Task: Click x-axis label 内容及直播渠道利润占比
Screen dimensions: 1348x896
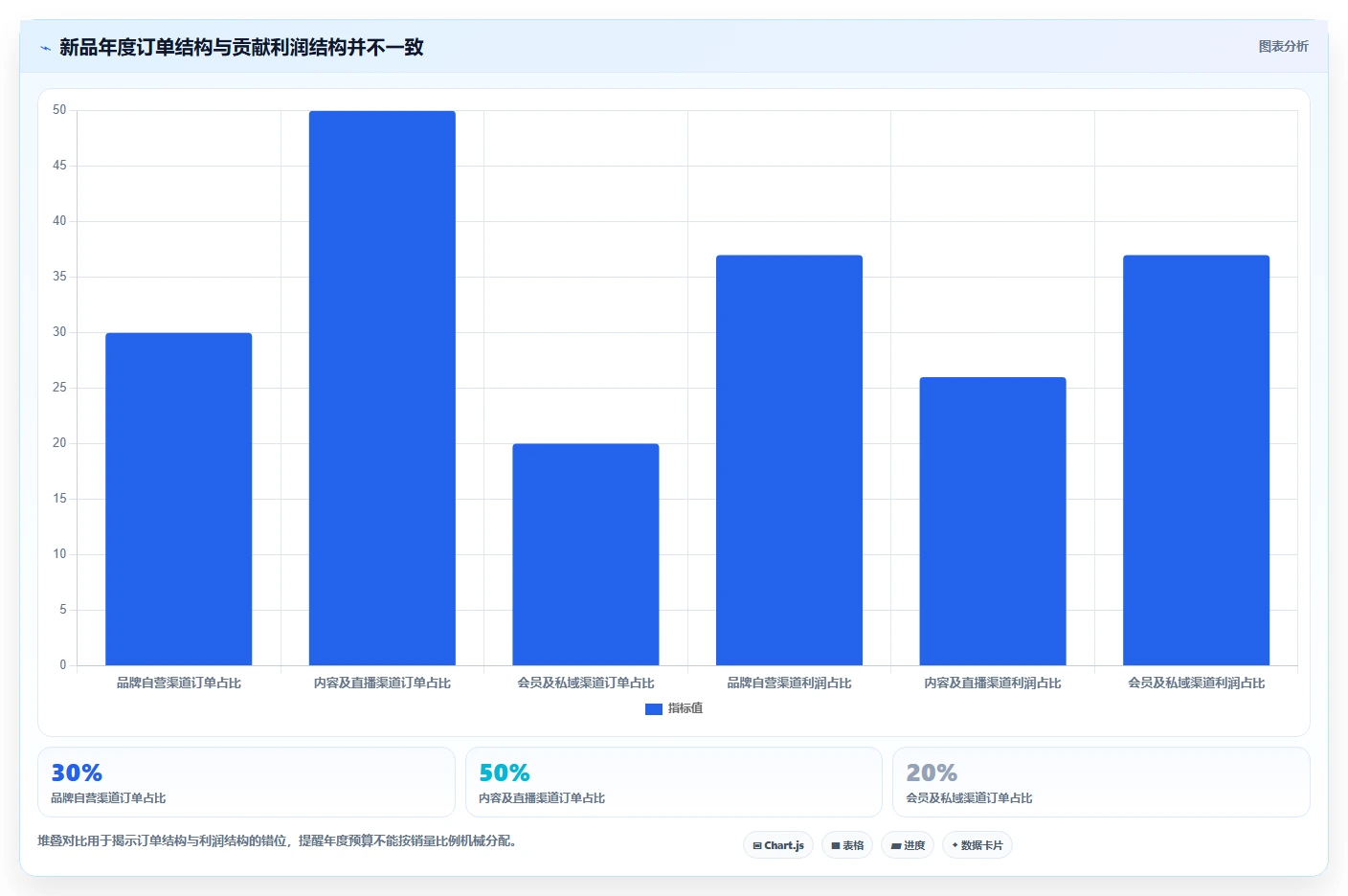Action: click(x=993, y=683)
